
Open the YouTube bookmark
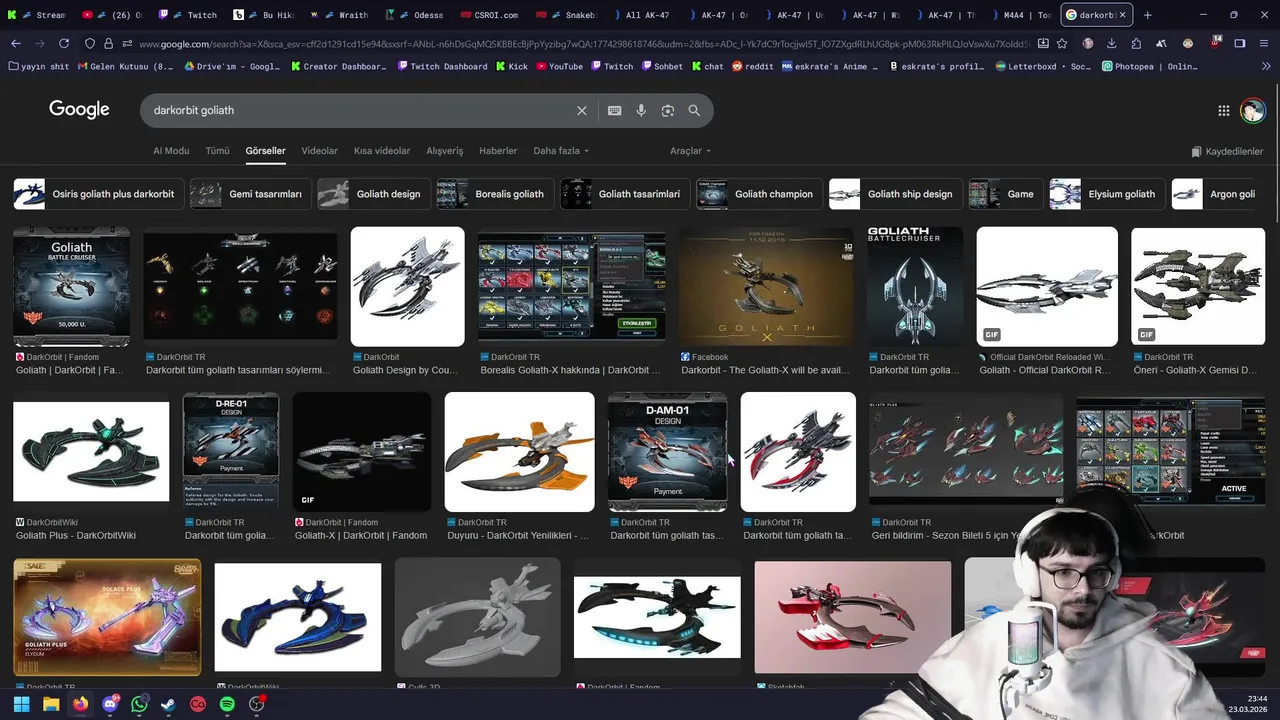[x=558, y=66]
